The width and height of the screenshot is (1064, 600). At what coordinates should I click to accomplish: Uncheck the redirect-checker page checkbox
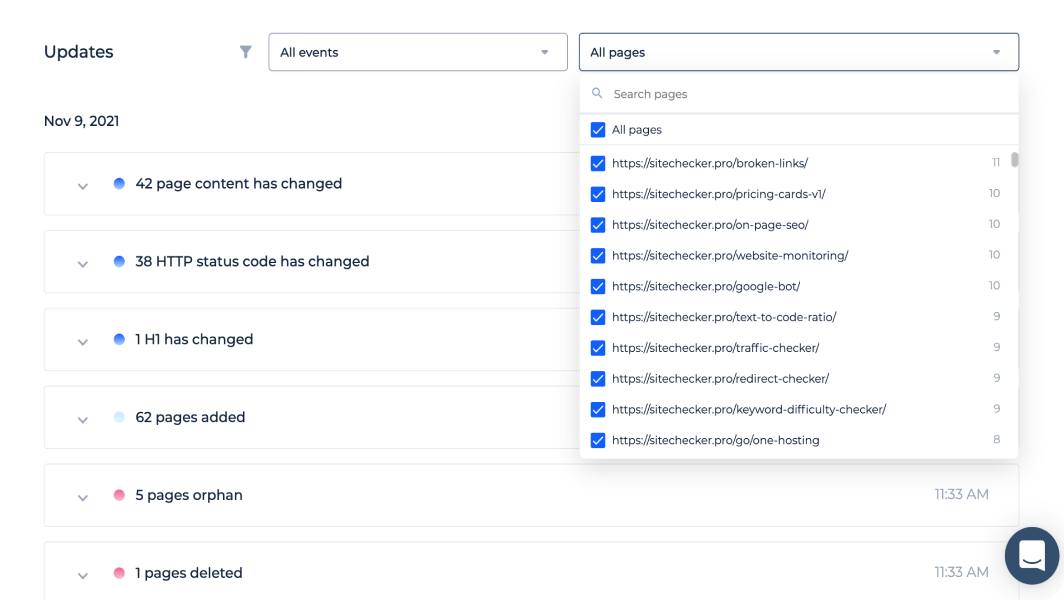point(598,379)
